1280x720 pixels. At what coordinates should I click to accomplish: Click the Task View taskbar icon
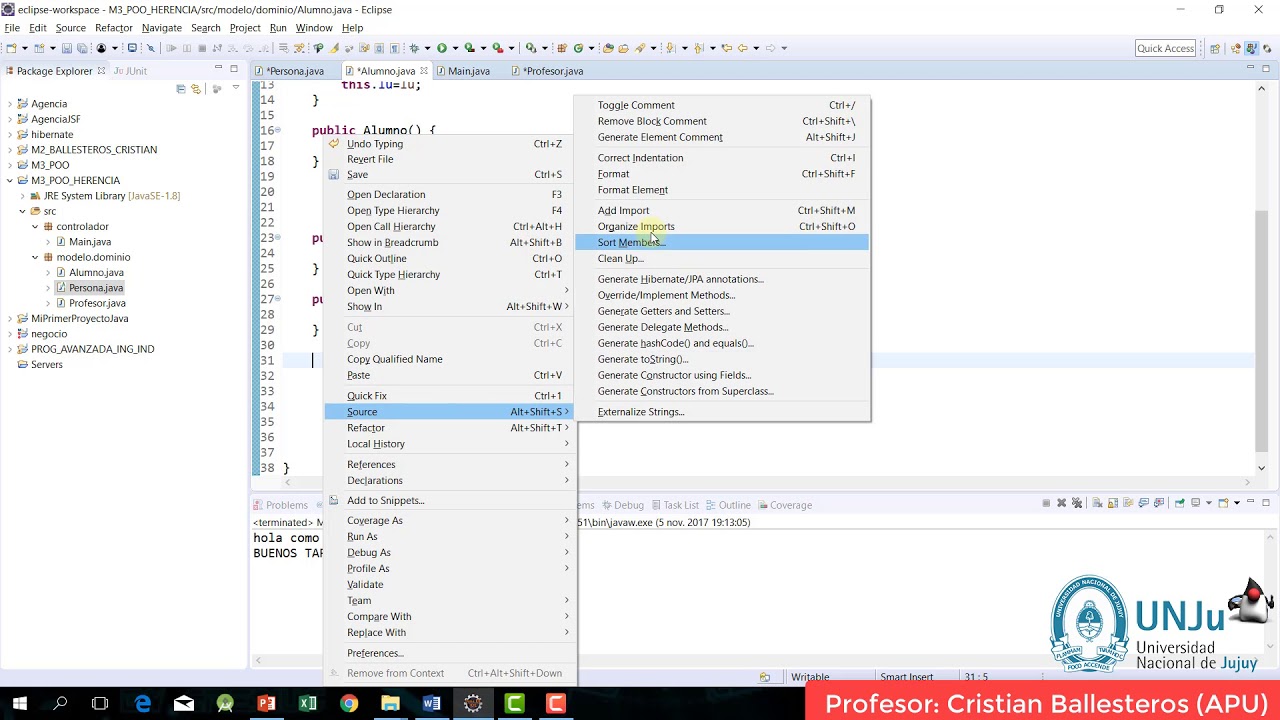point(100,704)
